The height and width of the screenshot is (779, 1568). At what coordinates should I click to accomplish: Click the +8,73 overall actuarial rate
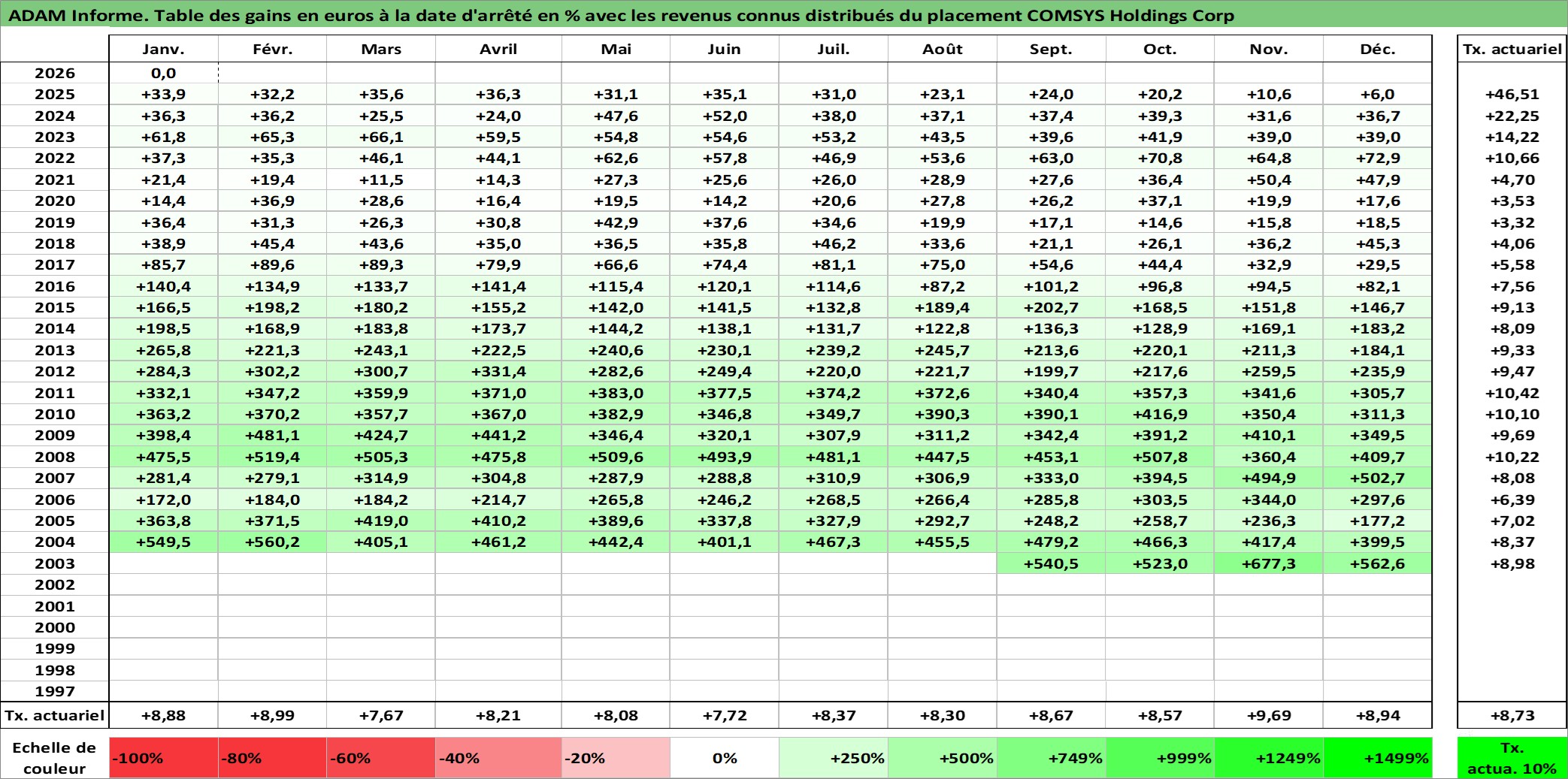point(1512,715)
